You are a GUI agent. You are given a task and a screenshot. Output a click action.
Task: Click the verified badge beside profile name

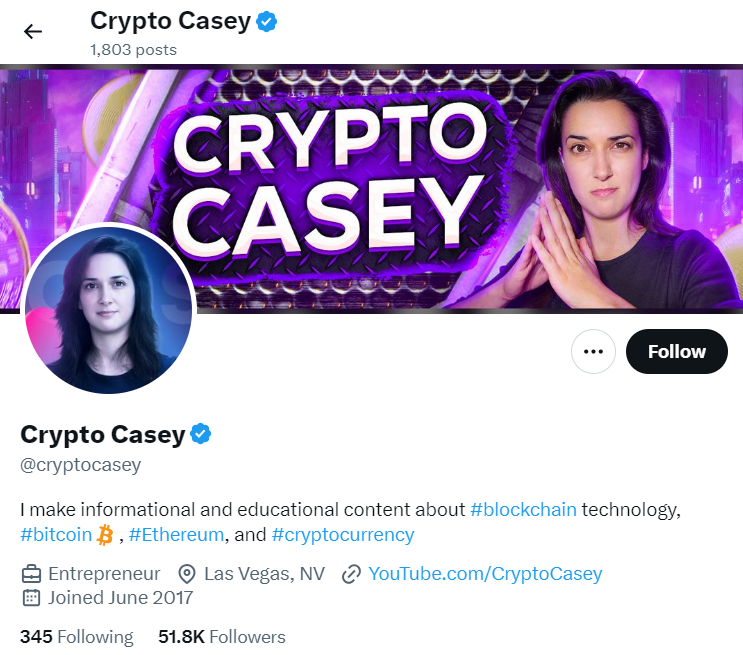click(x=200, y=434)
